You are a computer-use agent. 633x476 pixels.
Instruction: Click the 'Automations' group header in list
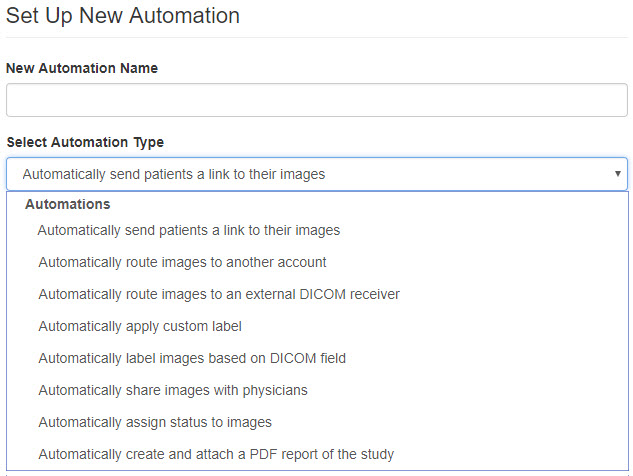tap(67, 204)
